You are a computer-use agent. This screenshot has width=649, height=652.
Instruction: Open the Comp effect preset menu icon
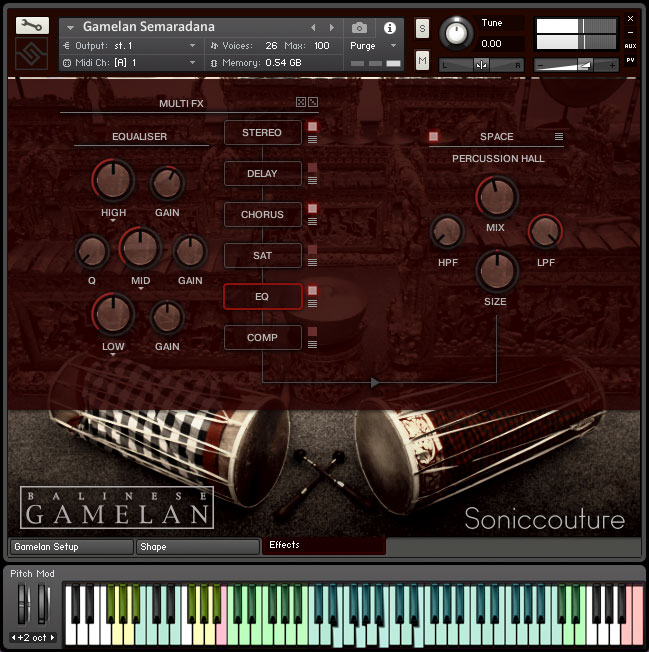312,344
